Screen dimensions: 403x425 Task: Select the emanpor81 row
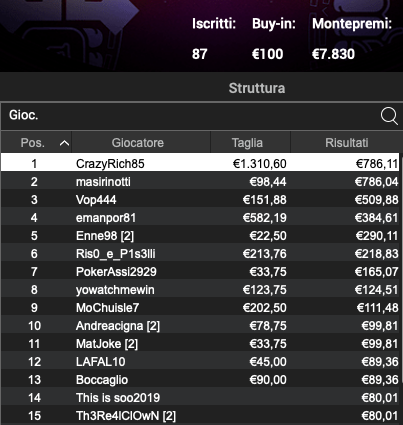pos(200,217)
